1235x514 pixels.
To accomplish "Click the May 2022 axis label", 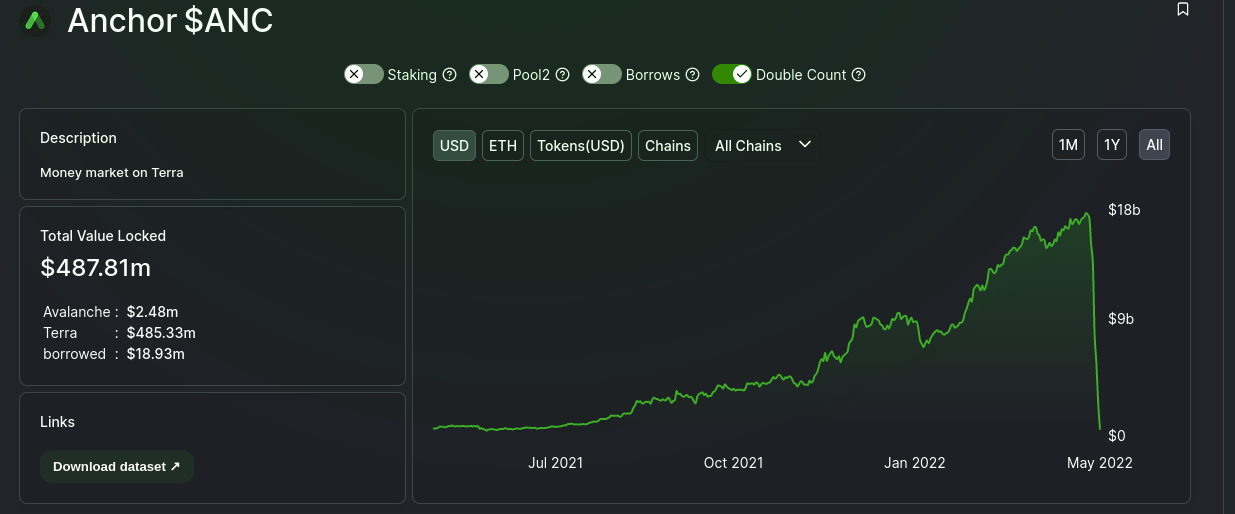I will pos(1100,463).
